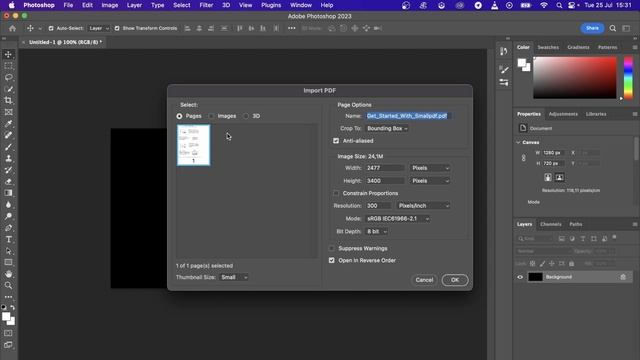Click the portrait orientation canvas button
The image size is (640, 360).
coord(548,177)
